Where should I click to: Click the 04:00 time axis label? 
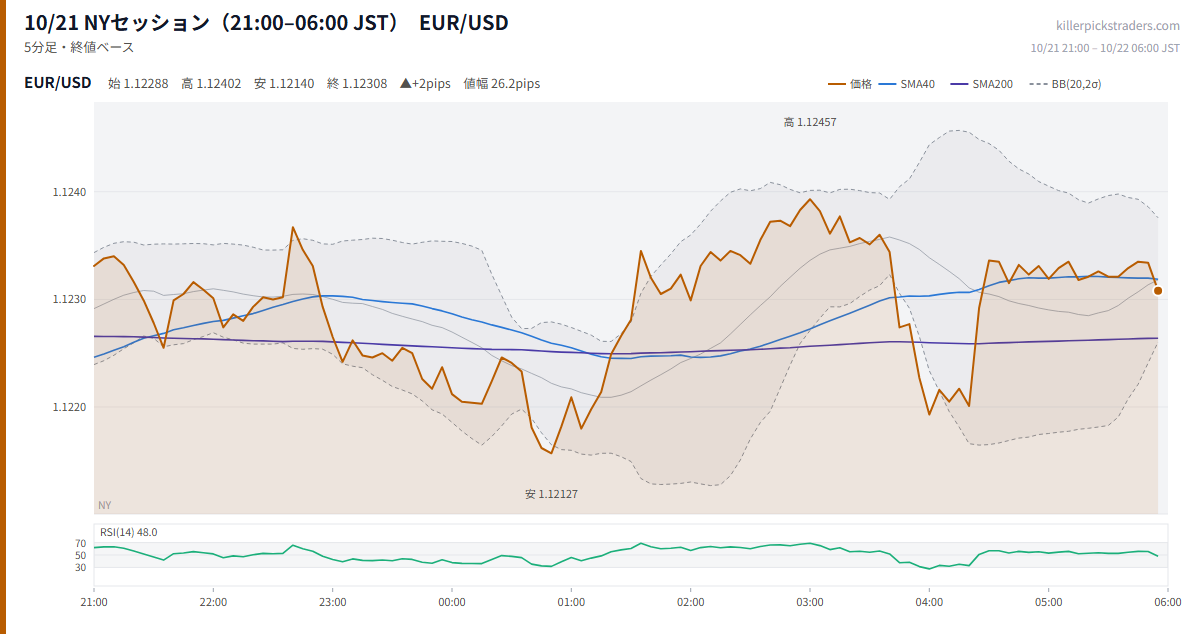point(929,602)
